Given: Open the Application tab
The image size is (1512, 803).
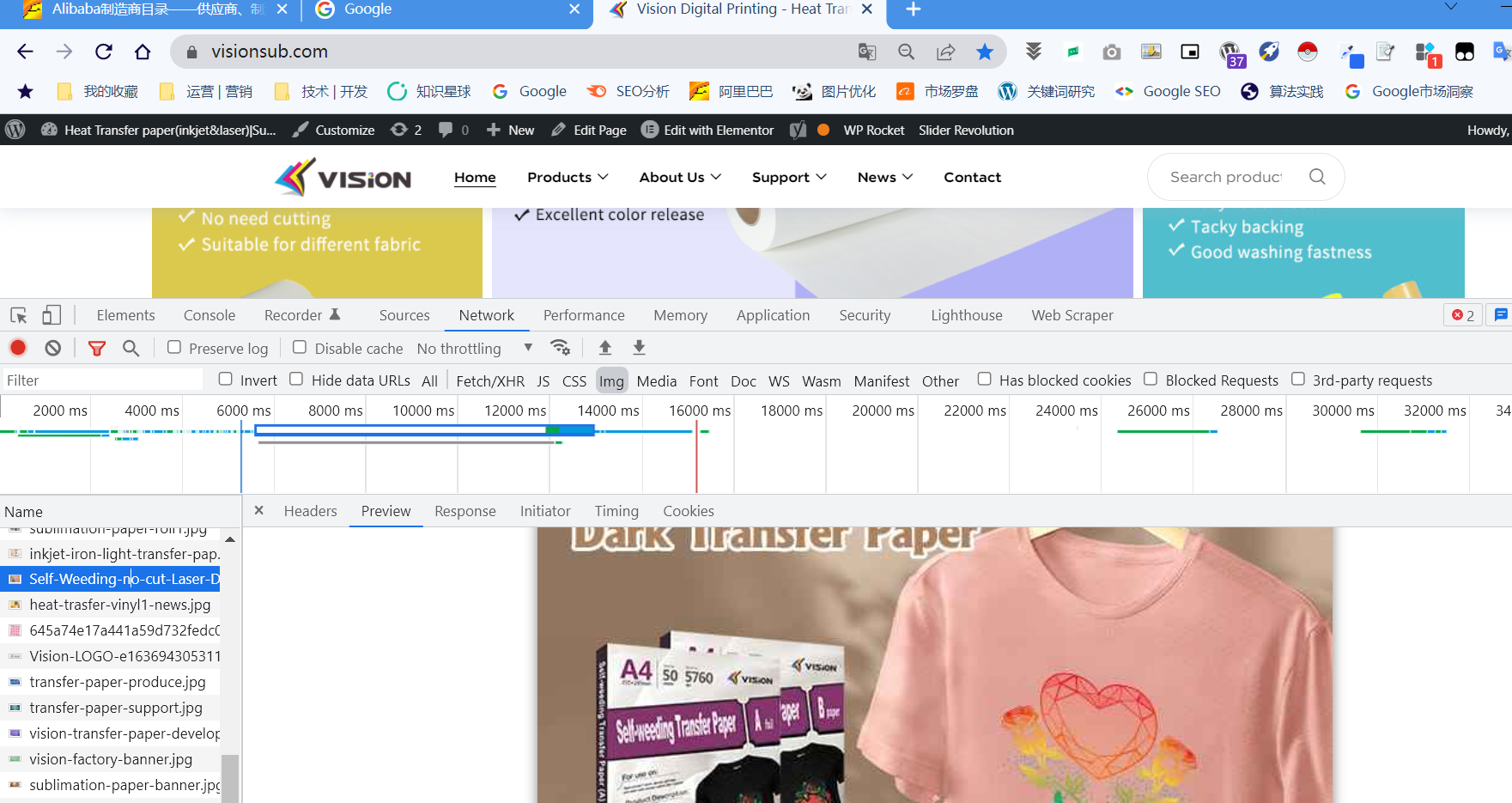Looking at the screenshot, I should point(773,316).
